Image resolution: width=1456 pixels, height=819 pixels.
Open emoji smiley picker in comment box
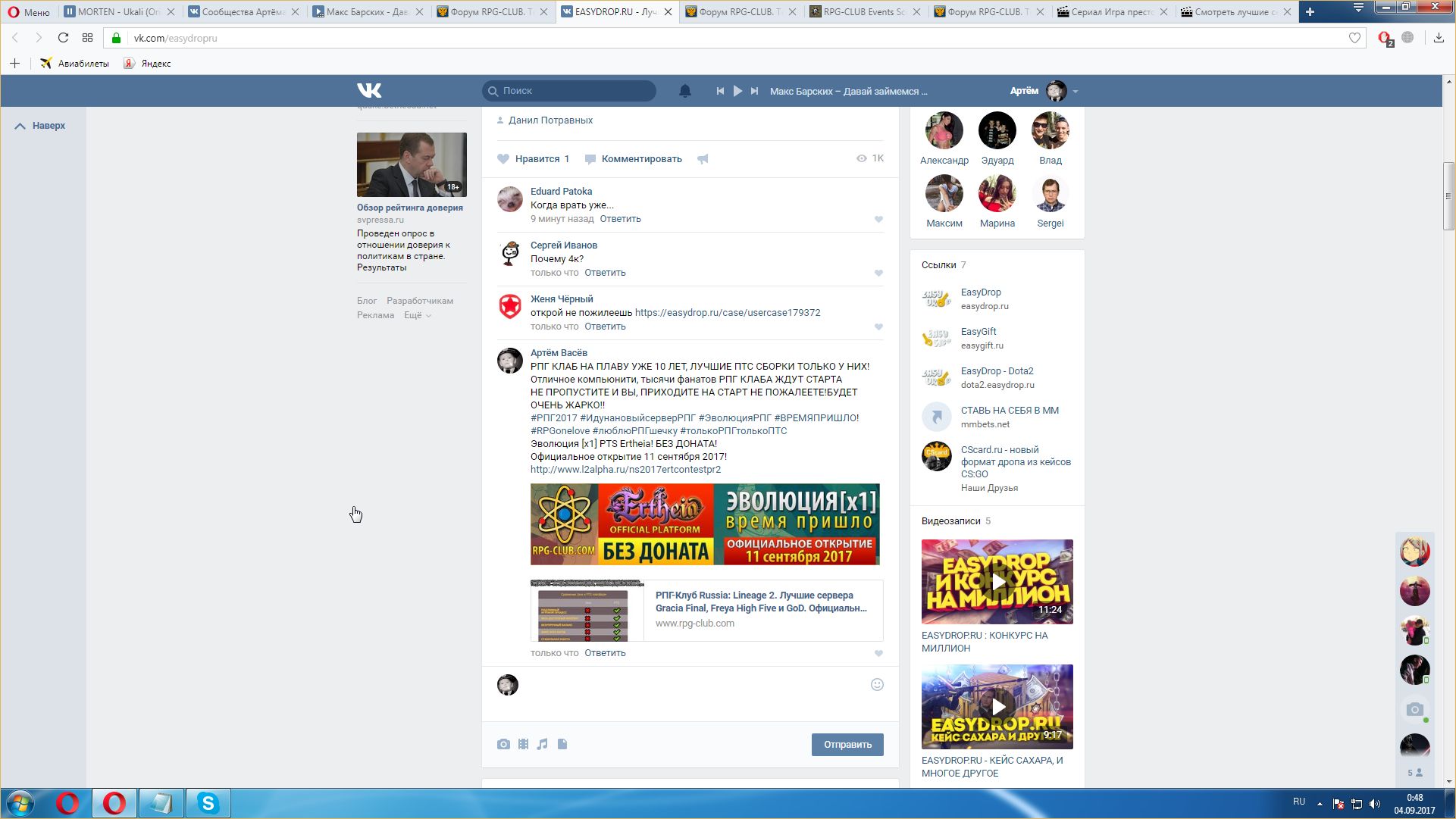(x=877, y=685)
